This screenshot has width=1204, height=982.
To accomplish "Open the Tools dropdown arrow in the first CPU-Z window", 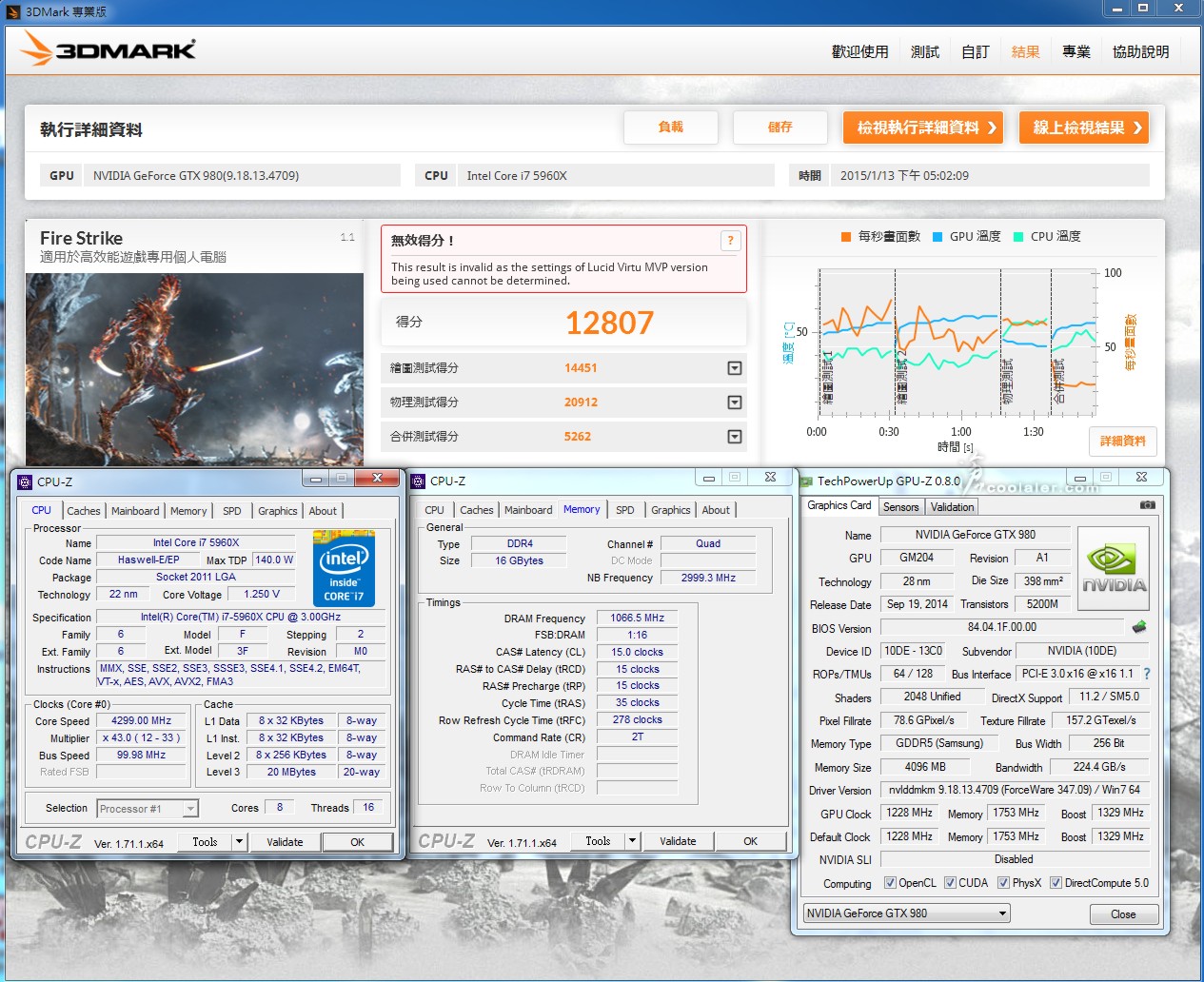I will 240,842.
